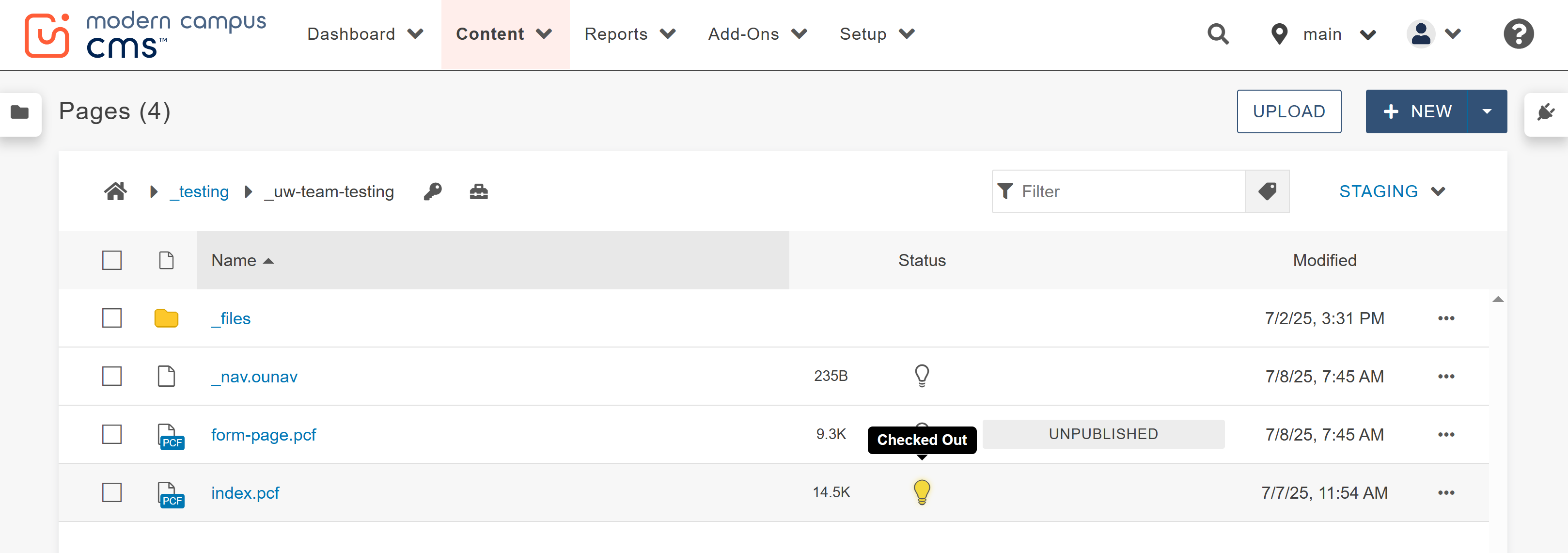The width and height of the screenshot is (1568, 553).
Task: Open the Reports menu
Action: [616, 34]
